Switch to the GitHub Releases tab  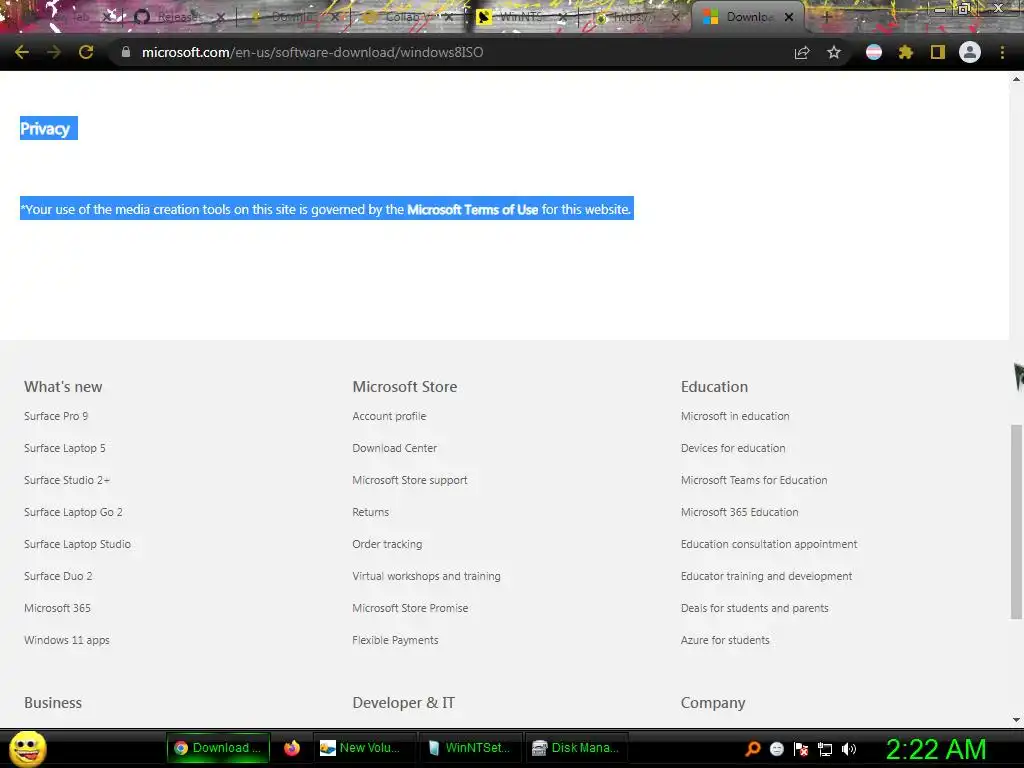pyautogui.click(x=176, y=17)
